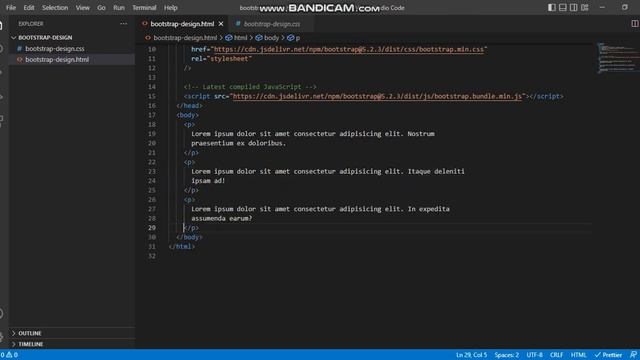Click text 'ipsam ad!' on line 24
Image resolution: width=640 pixels, height=360 pixels.
208,181
